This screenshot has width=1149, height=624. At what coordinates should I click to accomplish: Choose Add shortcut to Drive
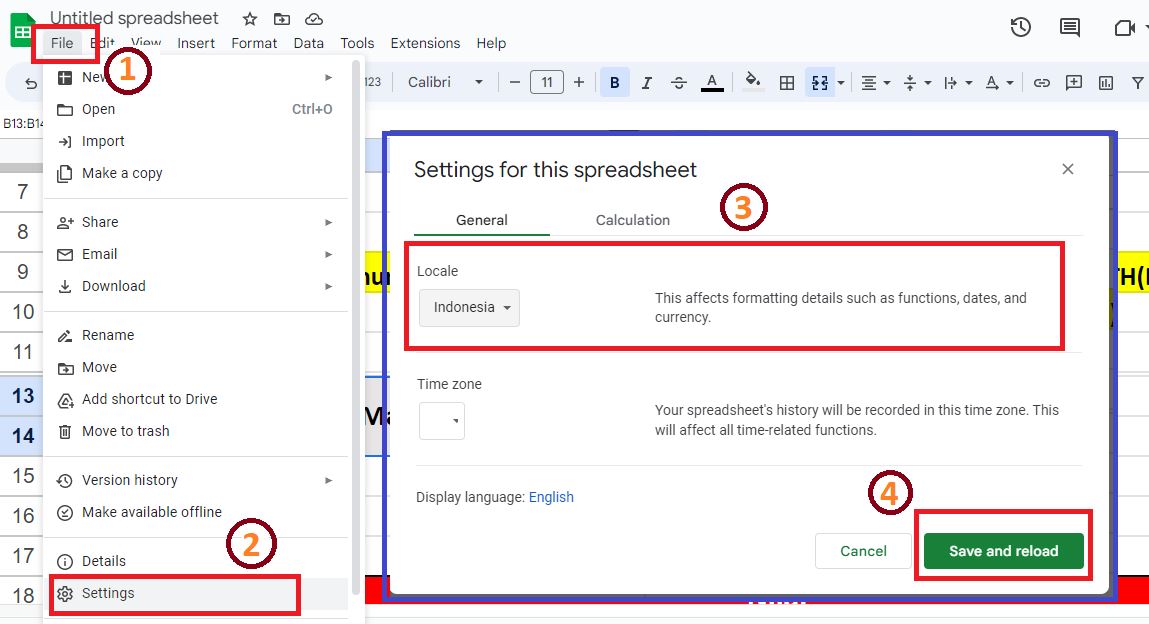pos(196,399)
